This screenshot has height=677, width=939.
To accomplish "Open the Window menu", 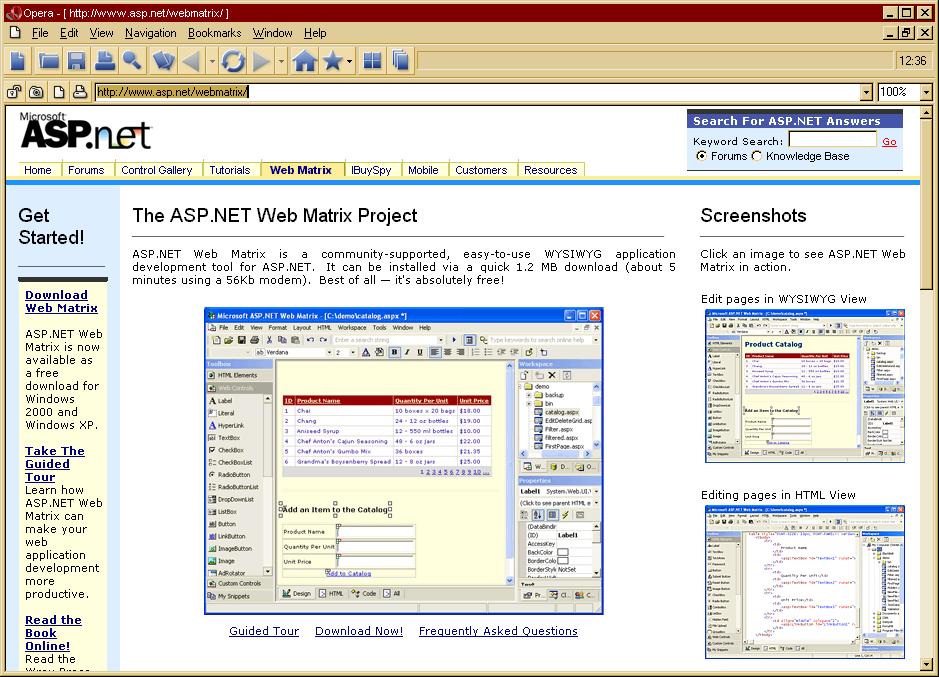I will pos(272,33).
